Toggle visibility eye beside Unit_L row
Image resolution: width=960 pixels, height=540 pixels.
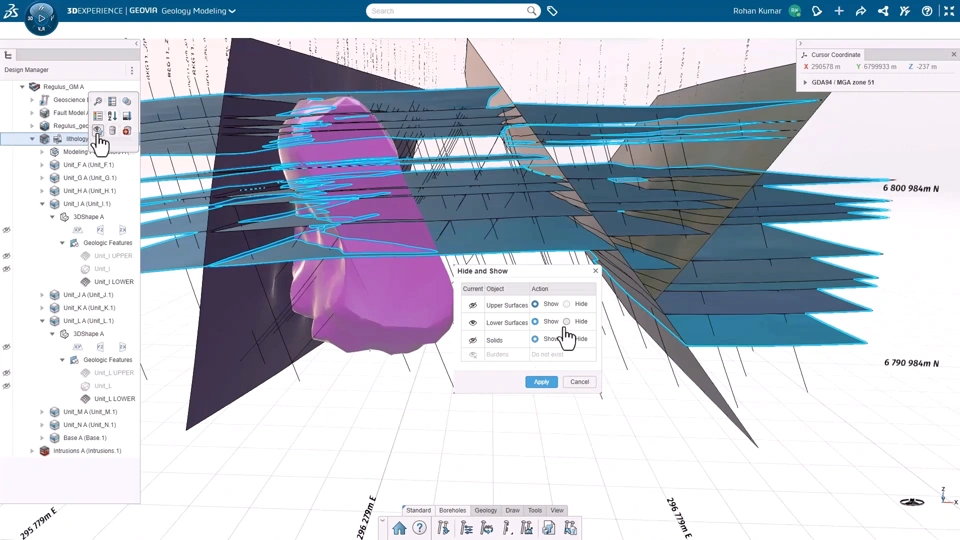pyautogui.click(x=7, y=386)
